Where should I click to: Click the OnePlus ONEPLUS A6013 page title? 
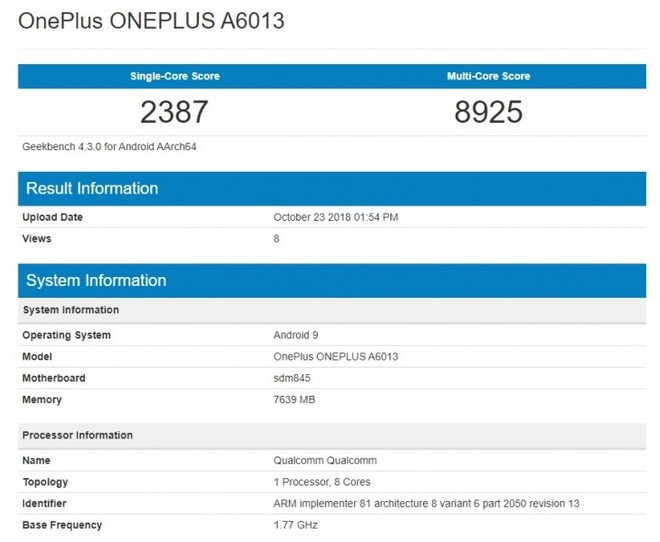click(x=152, y=21)
